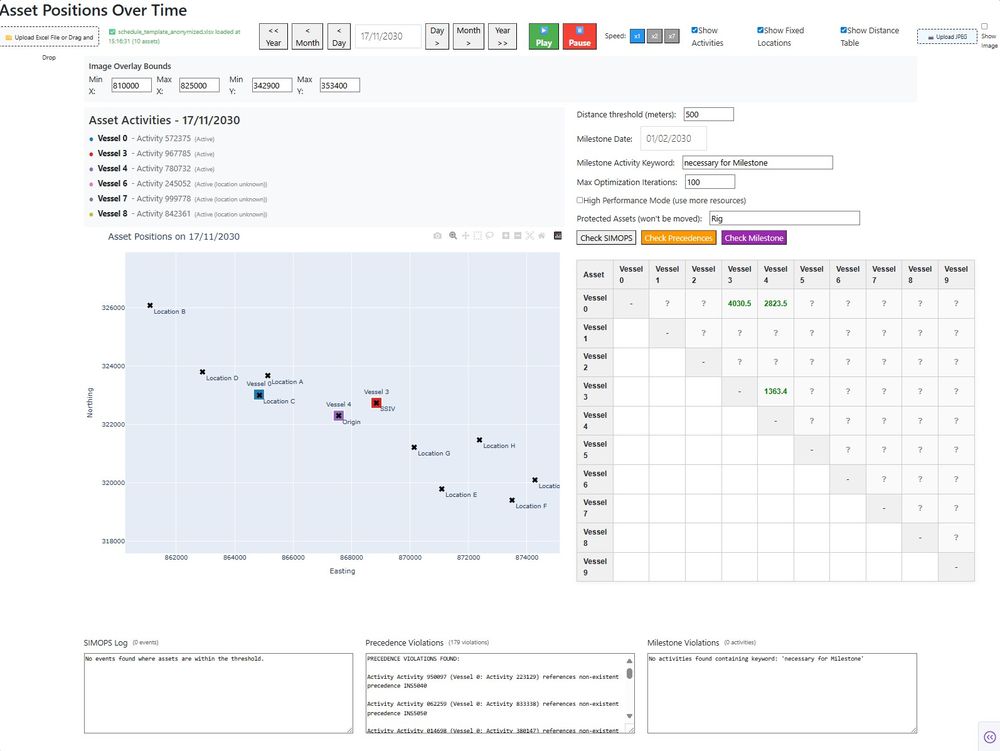
Task: Click the Max X bounds input field
Action: (199, 85)
